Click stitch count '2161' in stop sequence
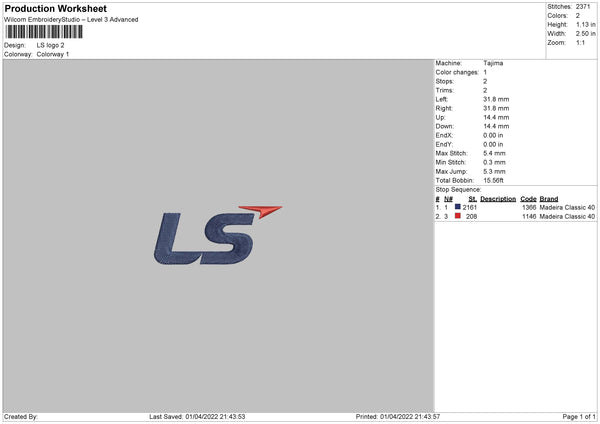 click(470, 207)
